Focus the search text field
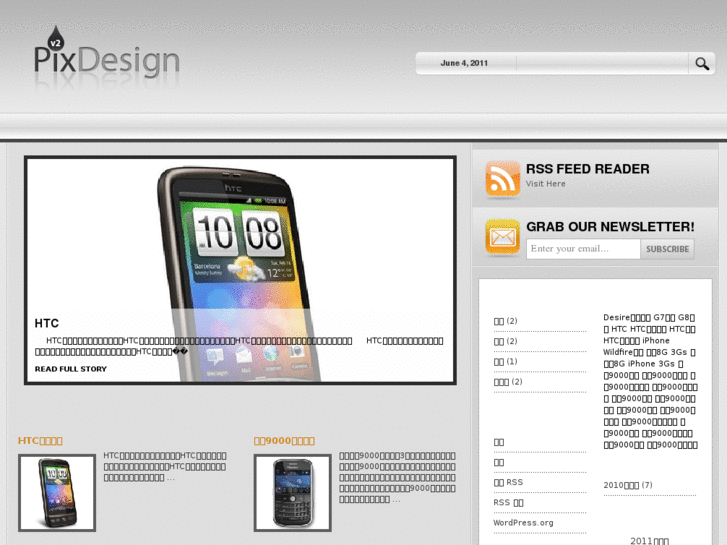The image size is (727, 545). click(602, 64)
